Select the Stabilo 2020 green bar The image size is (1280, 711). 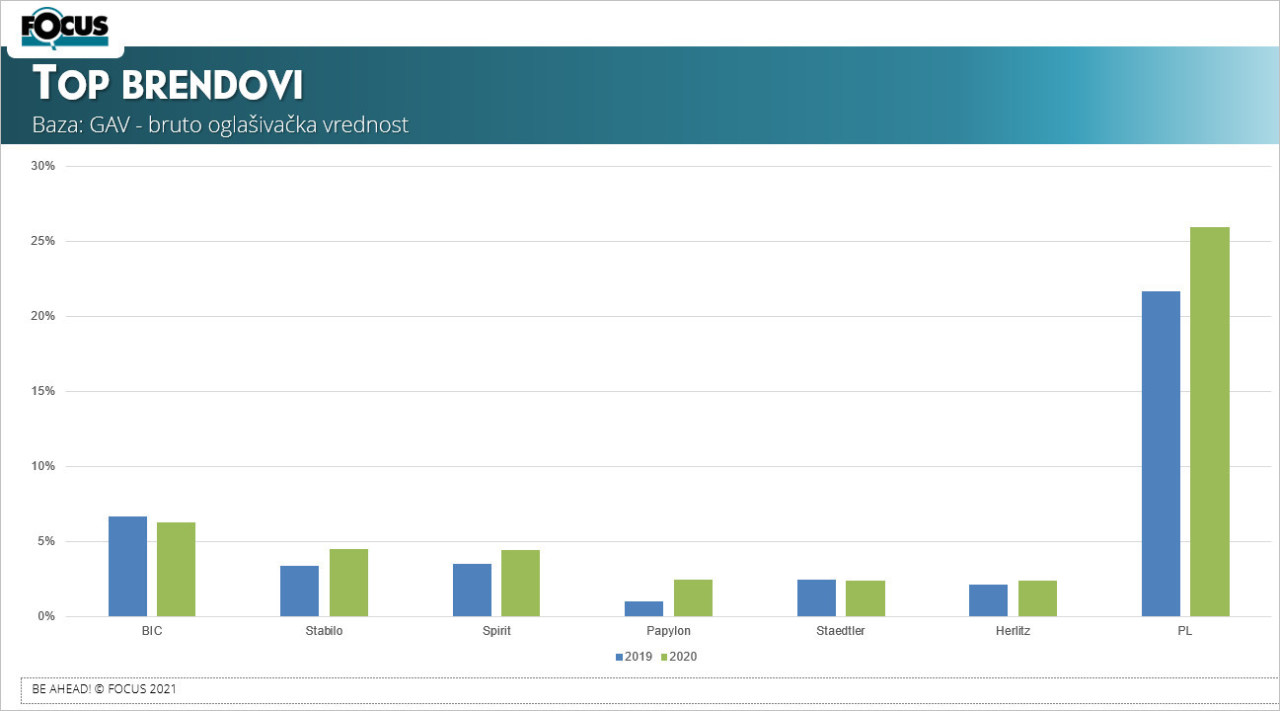click(x=349, y=582)
